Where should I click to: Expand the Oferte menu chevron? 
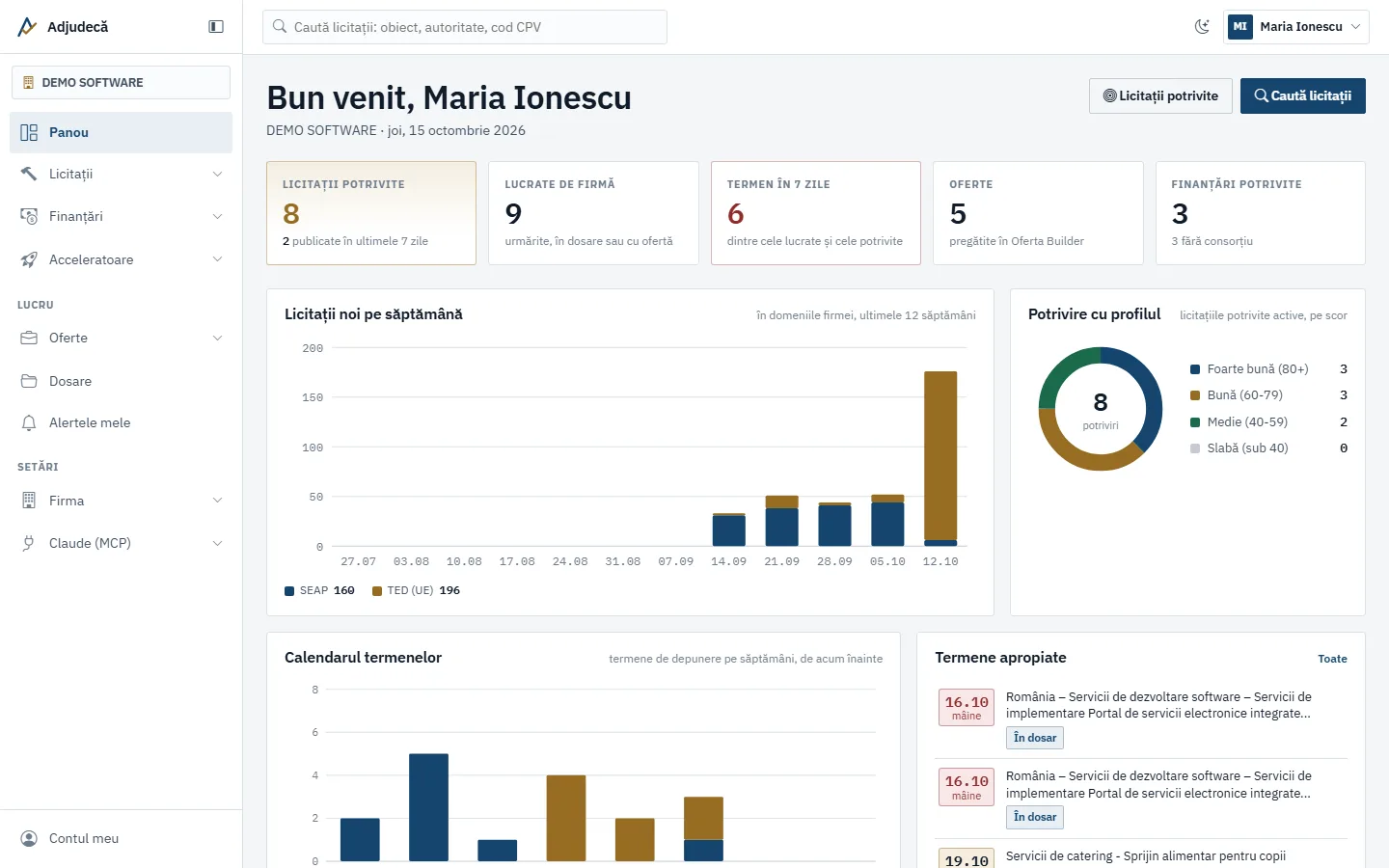tap(217, 339)
